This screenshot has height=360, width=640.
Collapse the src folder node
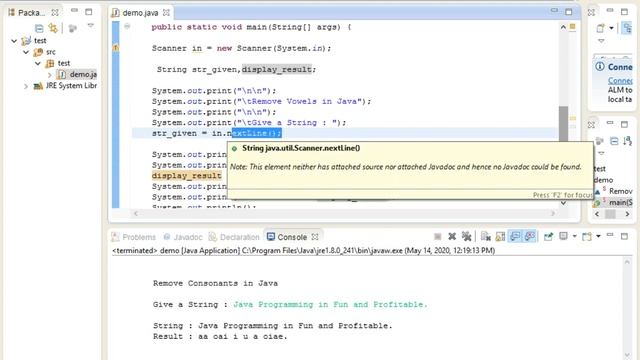tap(26, 52)
